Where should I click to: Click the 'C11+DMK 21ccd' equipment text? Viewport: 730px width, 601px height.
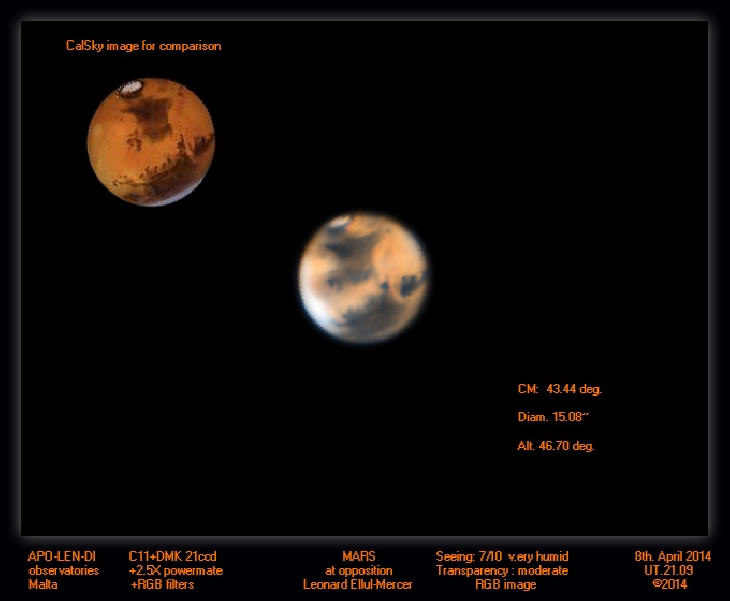coord(172,556)
